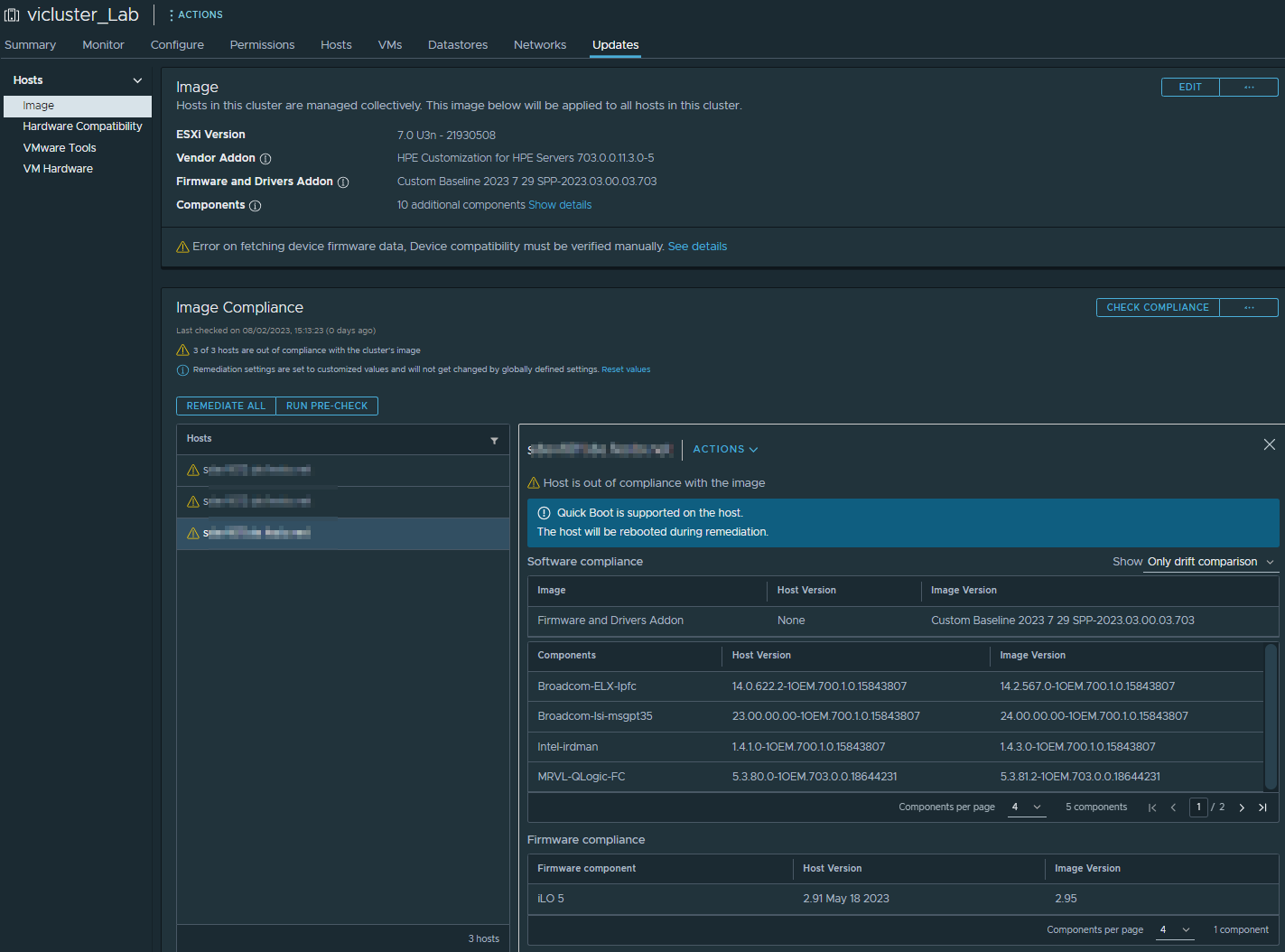The image size is (1285, 952).
Task: Click the warning icon on the third host row
Action: (x=192, y=534)
